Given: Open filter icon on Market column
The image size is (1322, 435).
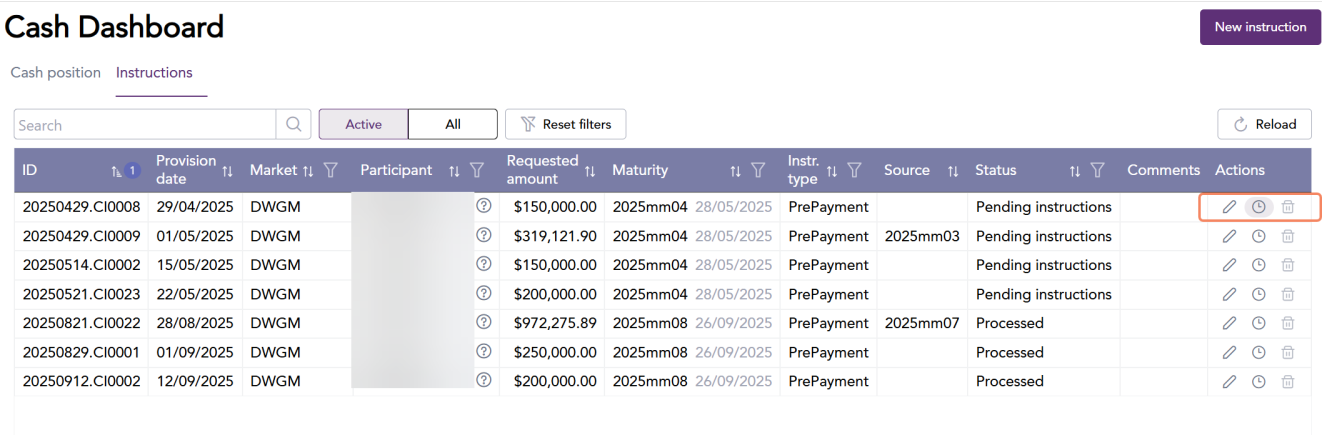Looking at the screenshot, I should [332, 171].
